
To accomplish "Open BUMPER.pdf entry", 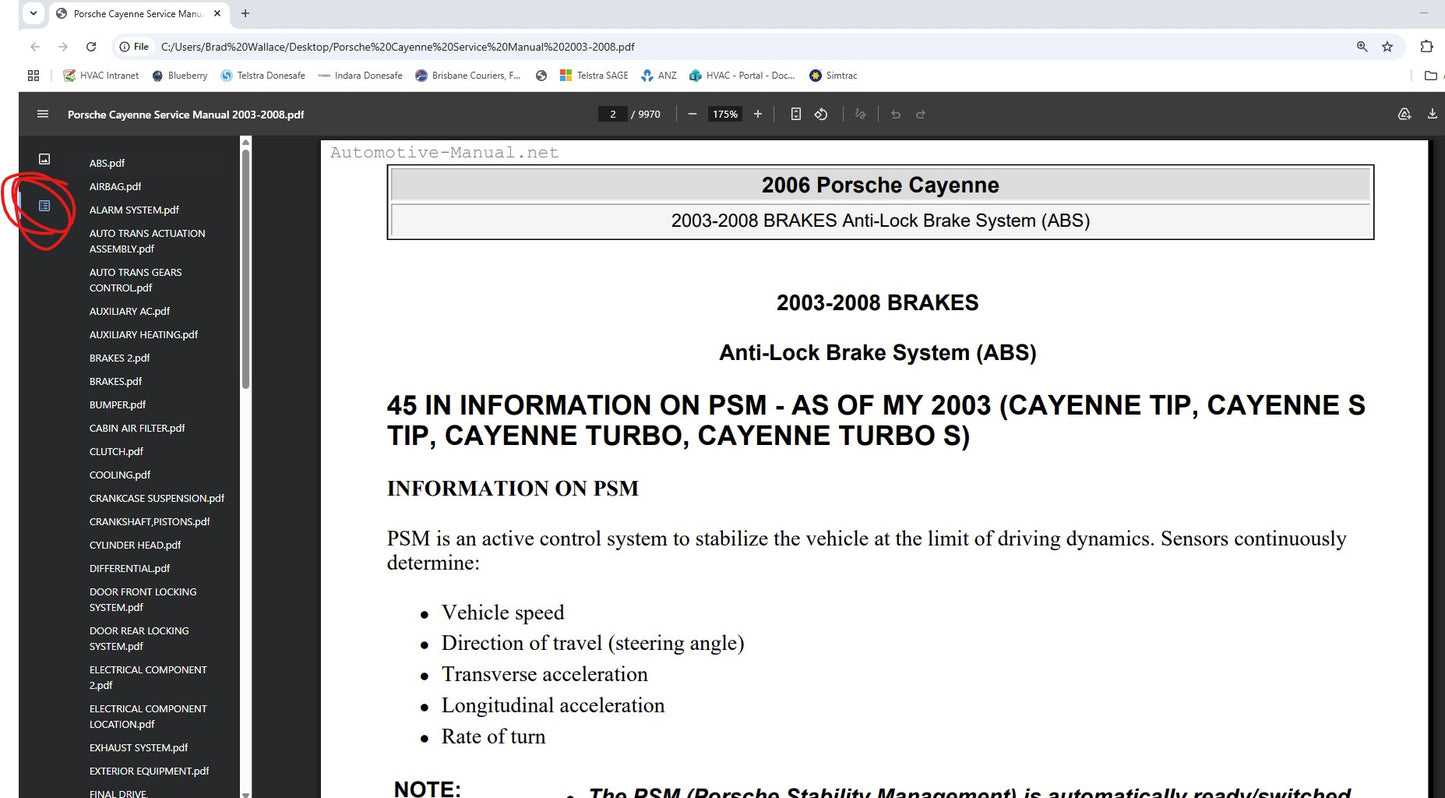I will point(117,405).
